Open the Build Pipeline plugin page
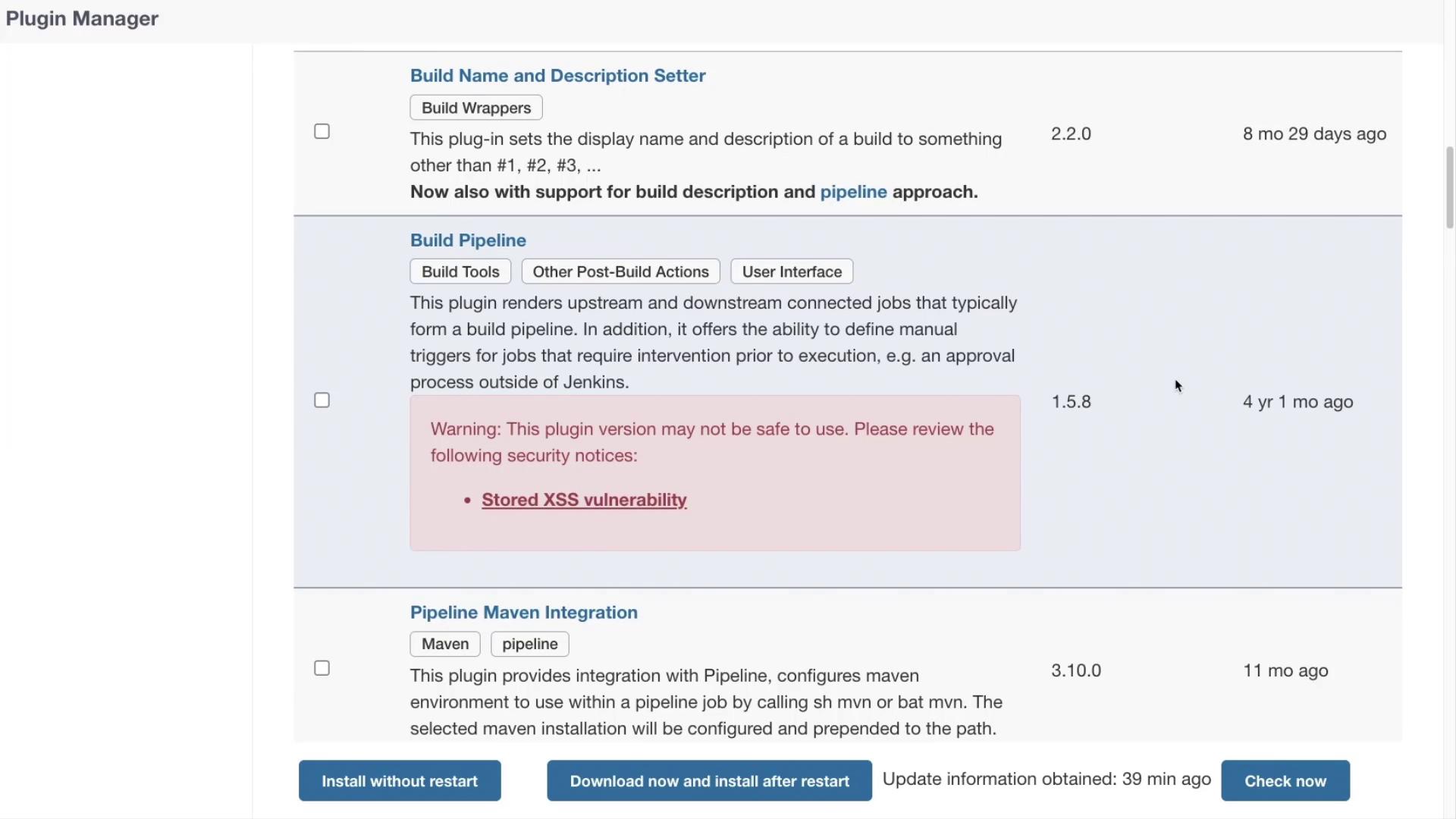The height and width of the screenshot is (819, 1456). click(468, 240)
